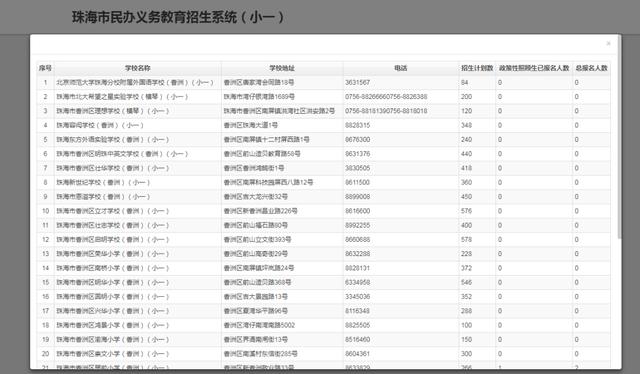640x374 pixels.
Task: Click phone number 8825505
Action: tap(358, 325)
